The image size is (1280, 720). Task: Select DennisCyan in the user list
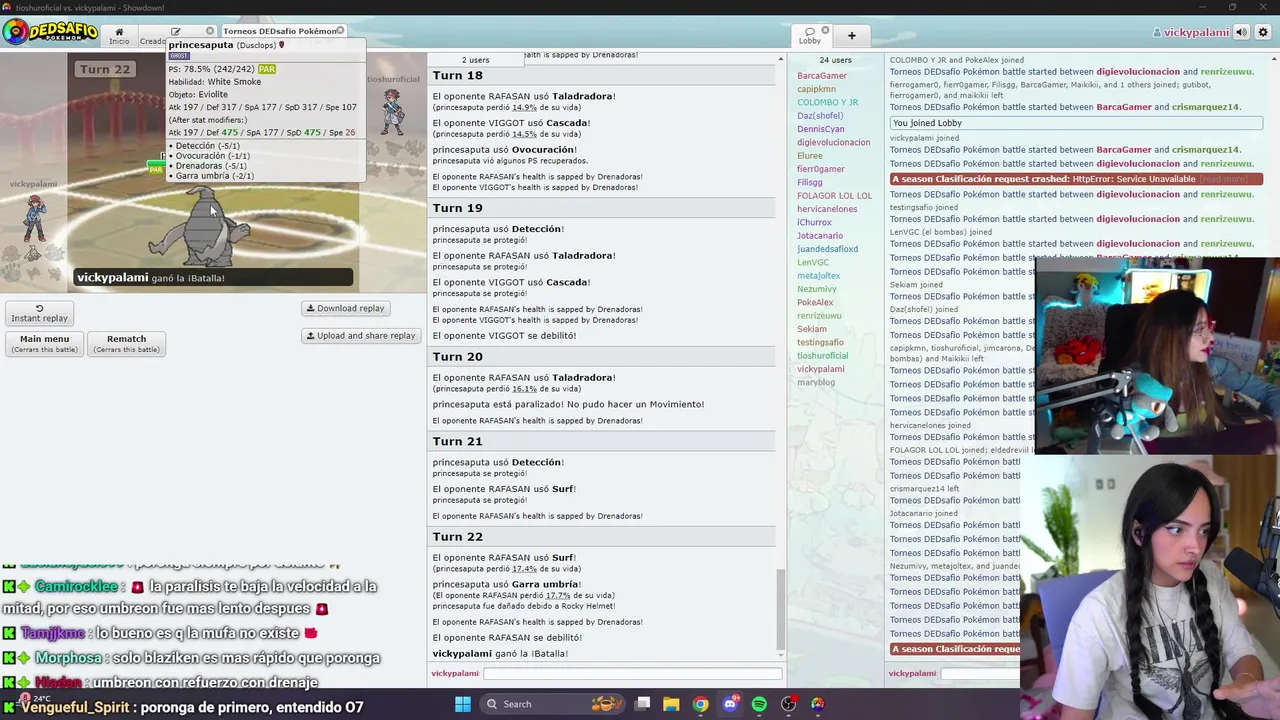820,129
